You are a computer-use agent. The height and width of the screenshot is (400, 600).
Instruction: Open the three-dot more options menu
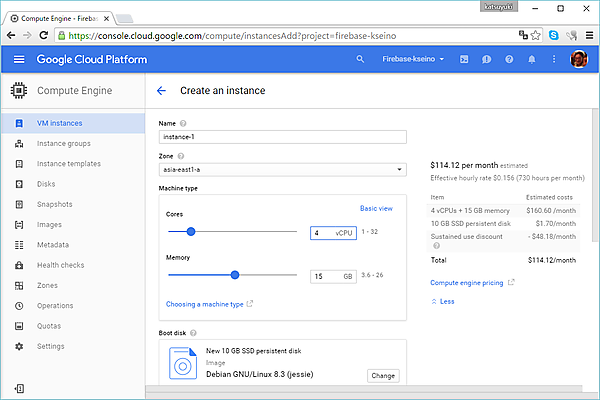point(553,60)
